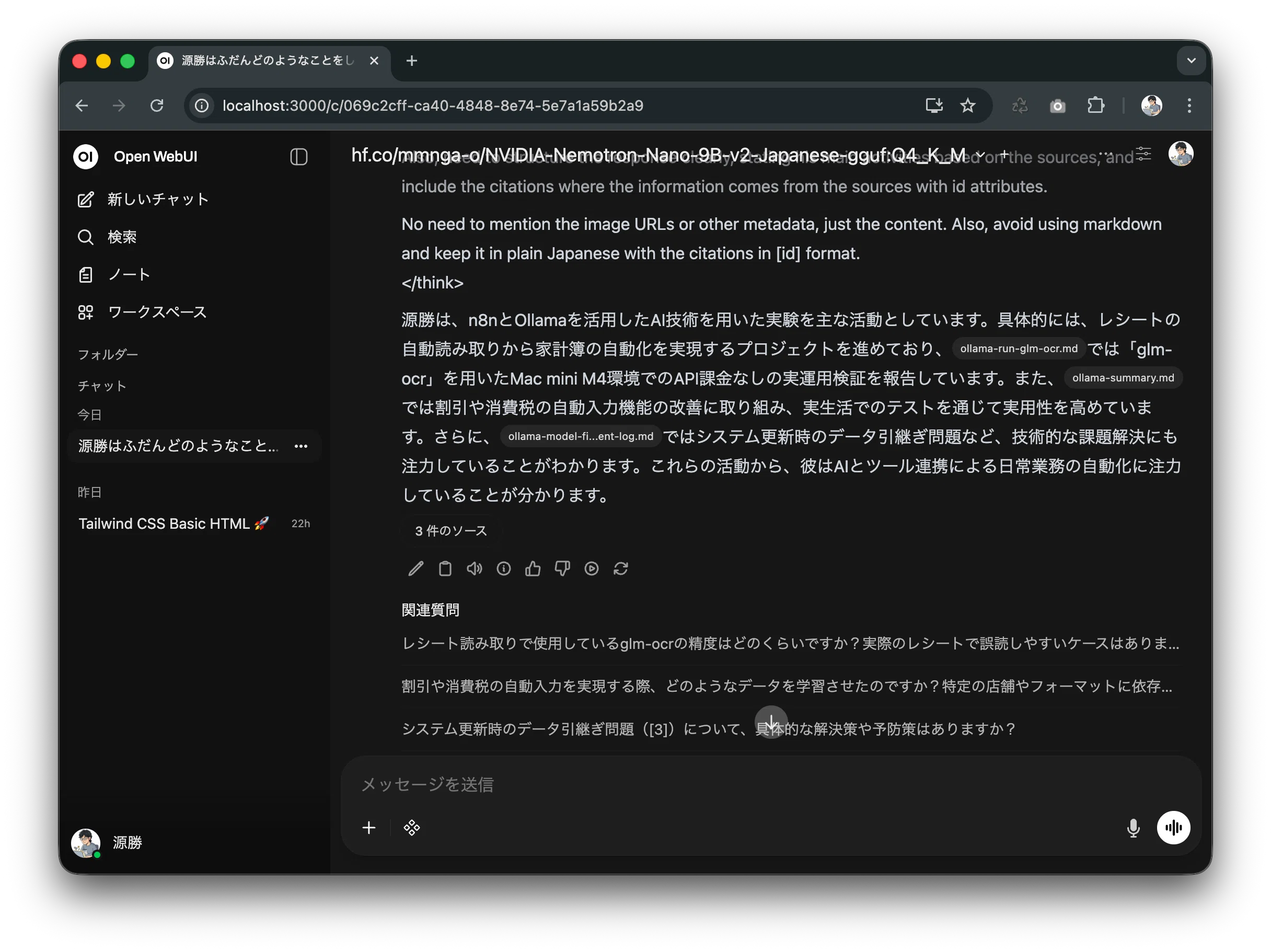Click the profile avatar in the chat header
Viewport: 1271px width, 952px height.
click(x=1181, y=154)
